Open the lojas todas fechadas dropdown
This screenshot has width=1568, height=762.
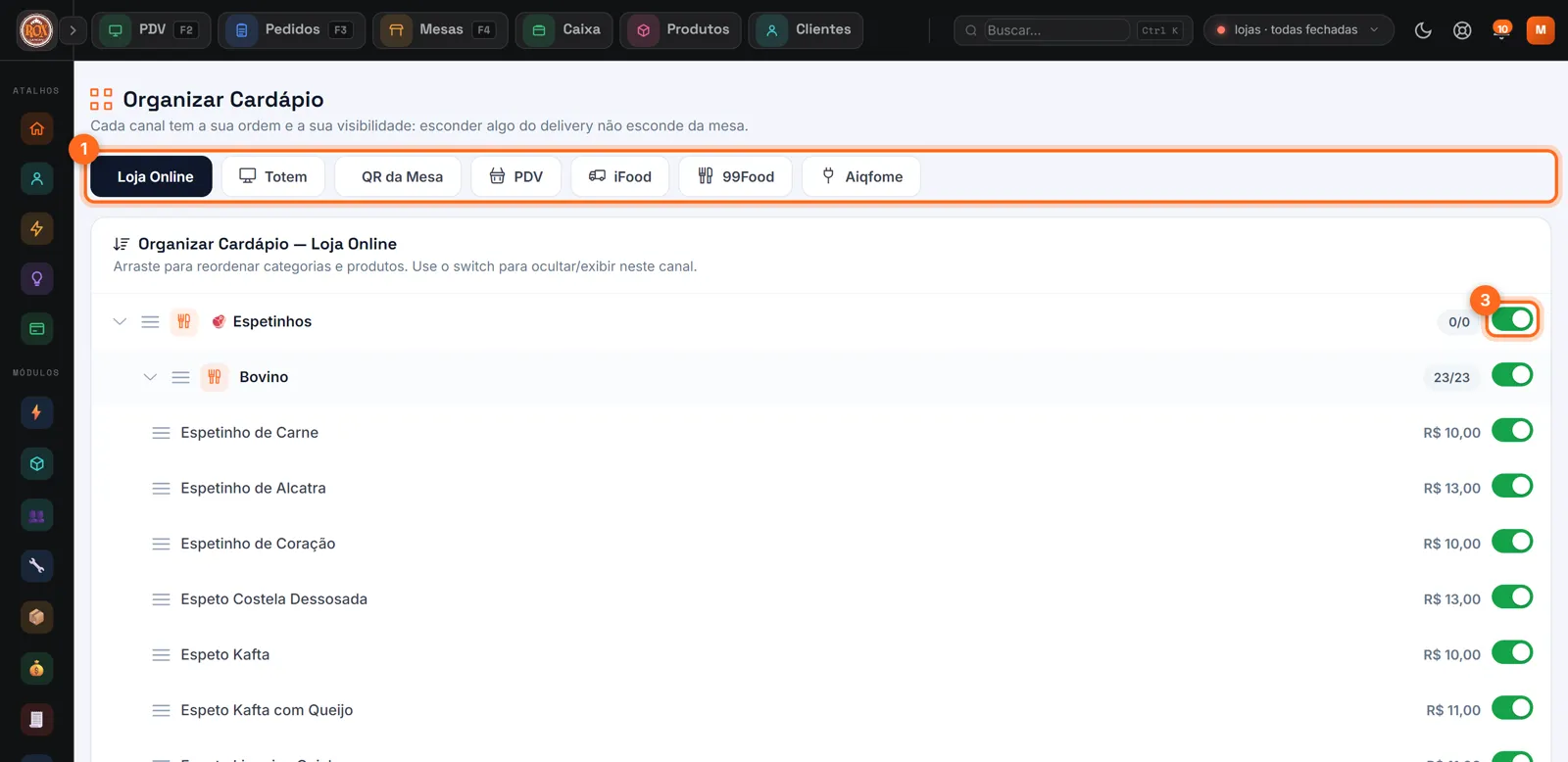click(x=1298, y=30)
